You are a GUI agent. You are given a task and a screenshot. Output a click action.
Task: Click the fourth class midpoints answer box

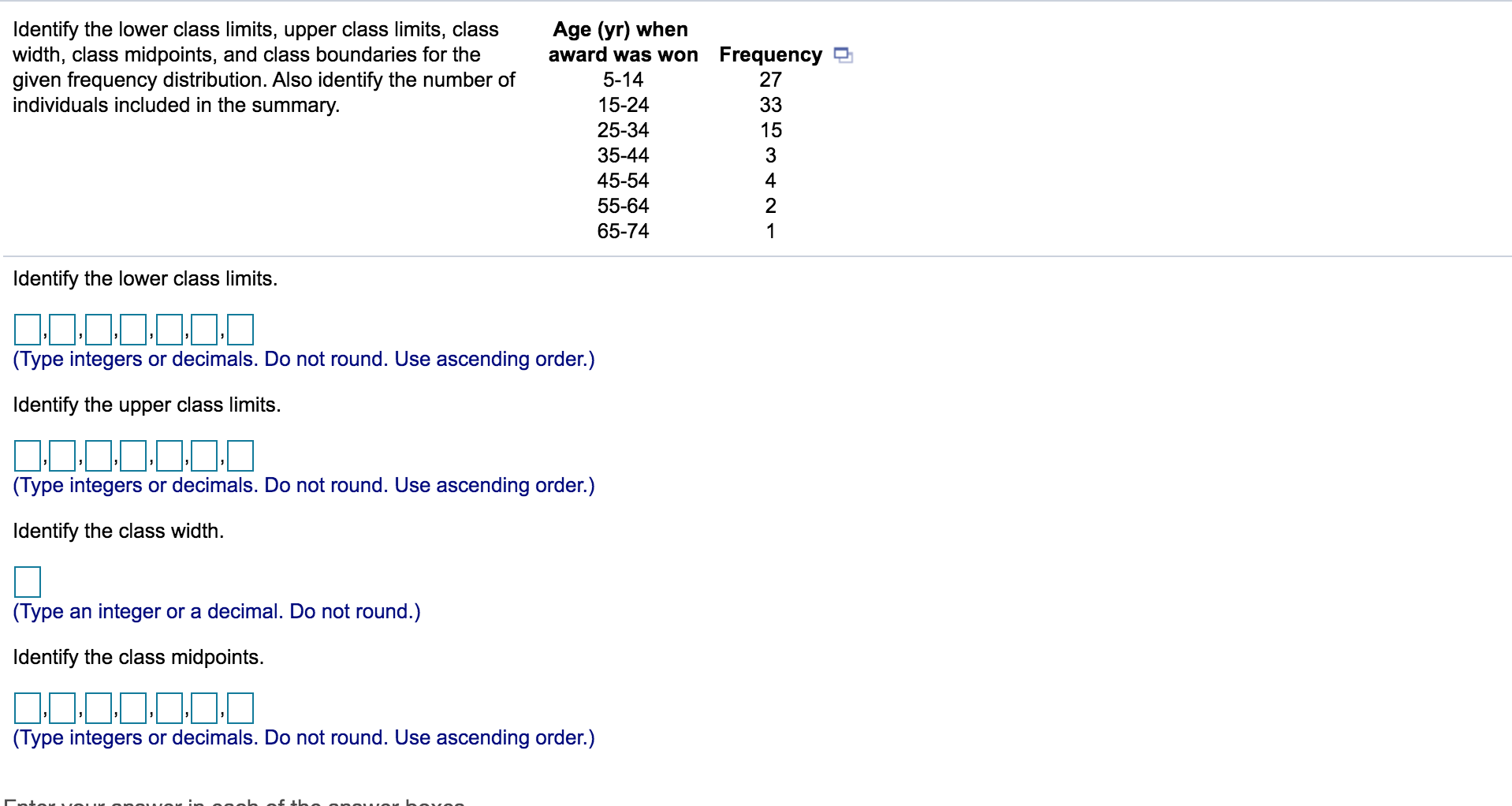[x=132, y=708]
